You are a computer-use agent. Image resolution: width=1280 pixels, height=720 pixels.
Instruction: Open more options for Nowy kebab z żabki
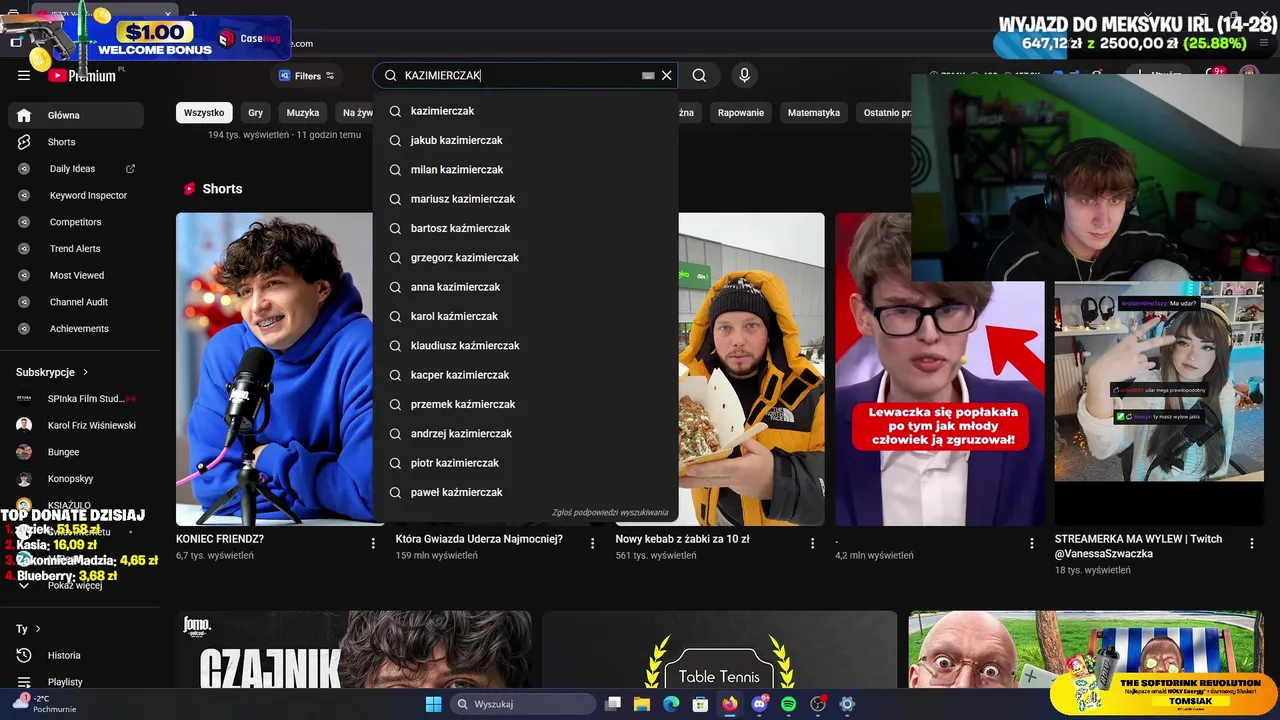tap(812, 543)
